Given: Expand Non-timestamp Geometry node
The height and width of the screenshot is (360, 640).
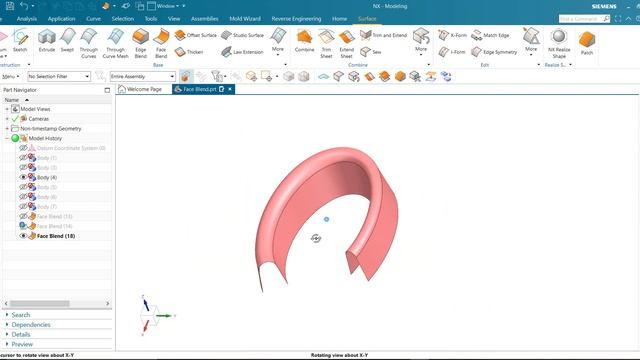Looking at the screenshot, I should pos(7,129).
